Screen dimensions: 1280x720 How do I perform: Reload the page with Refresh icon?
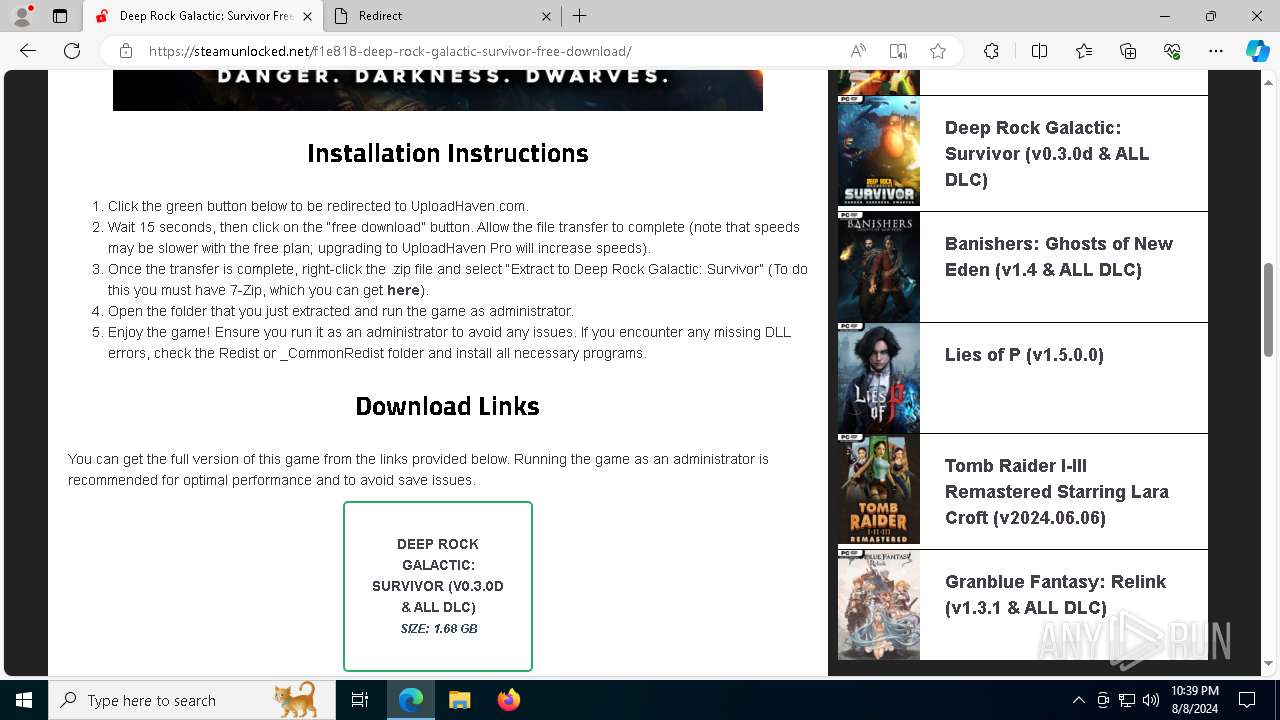click(72, 51)
